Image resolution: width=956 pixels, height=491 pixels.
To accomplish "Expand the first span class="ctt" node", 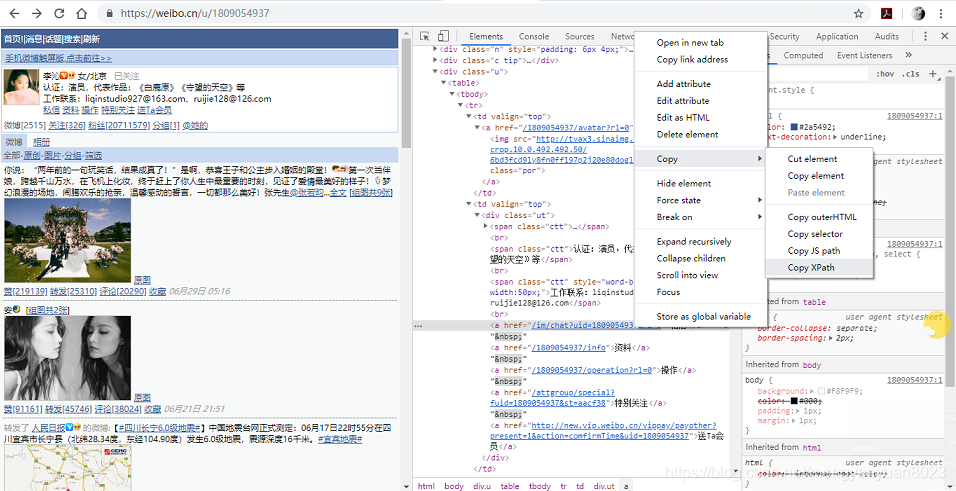I will click(486, 226).
